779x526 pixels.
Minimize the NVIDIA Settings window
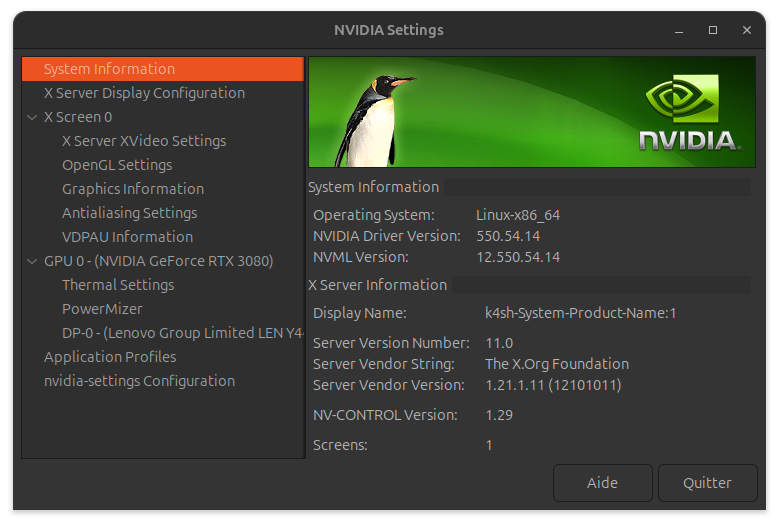tap(681, 30)
